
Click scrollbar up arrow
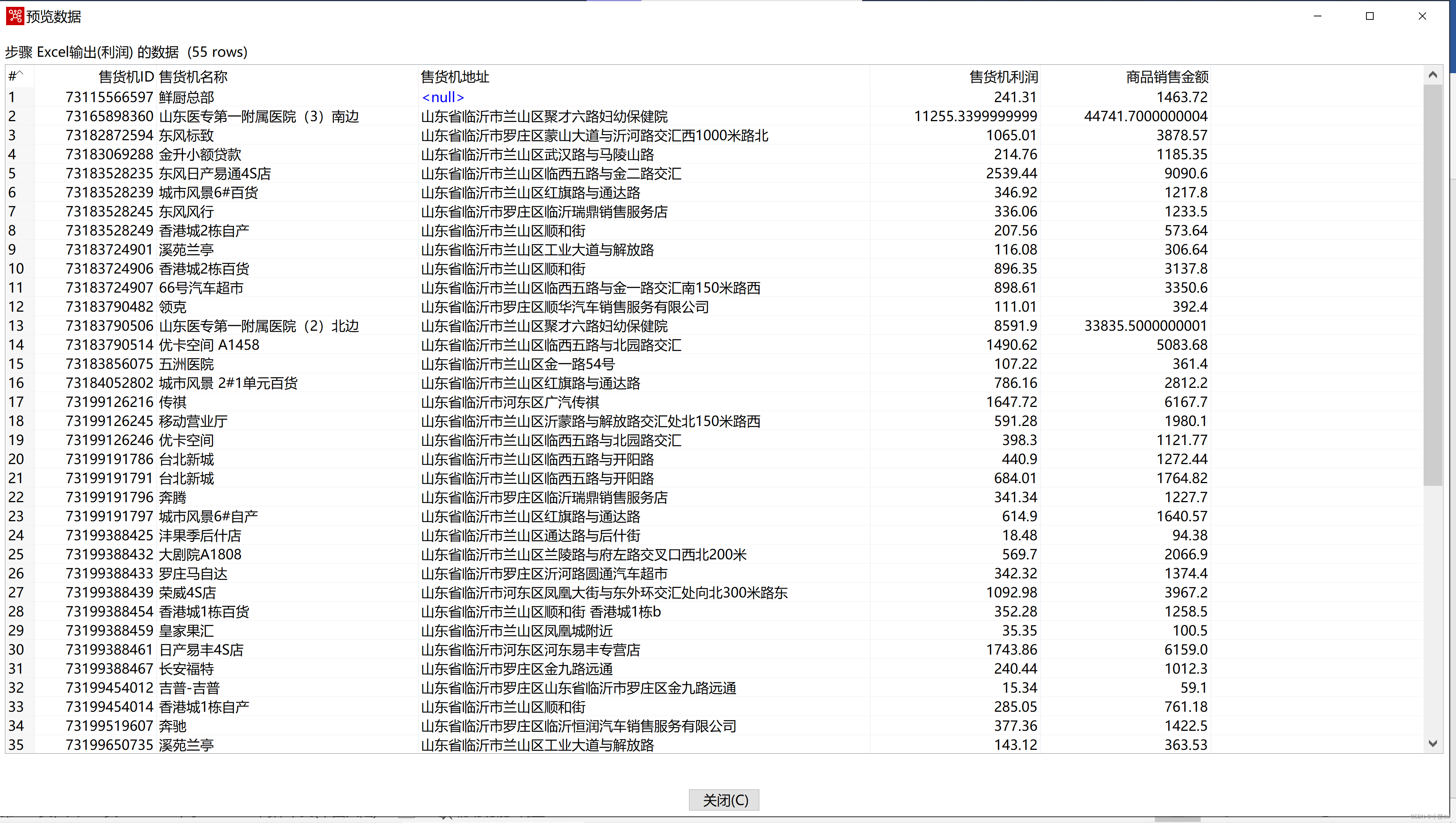click(x=1432, y=75)
